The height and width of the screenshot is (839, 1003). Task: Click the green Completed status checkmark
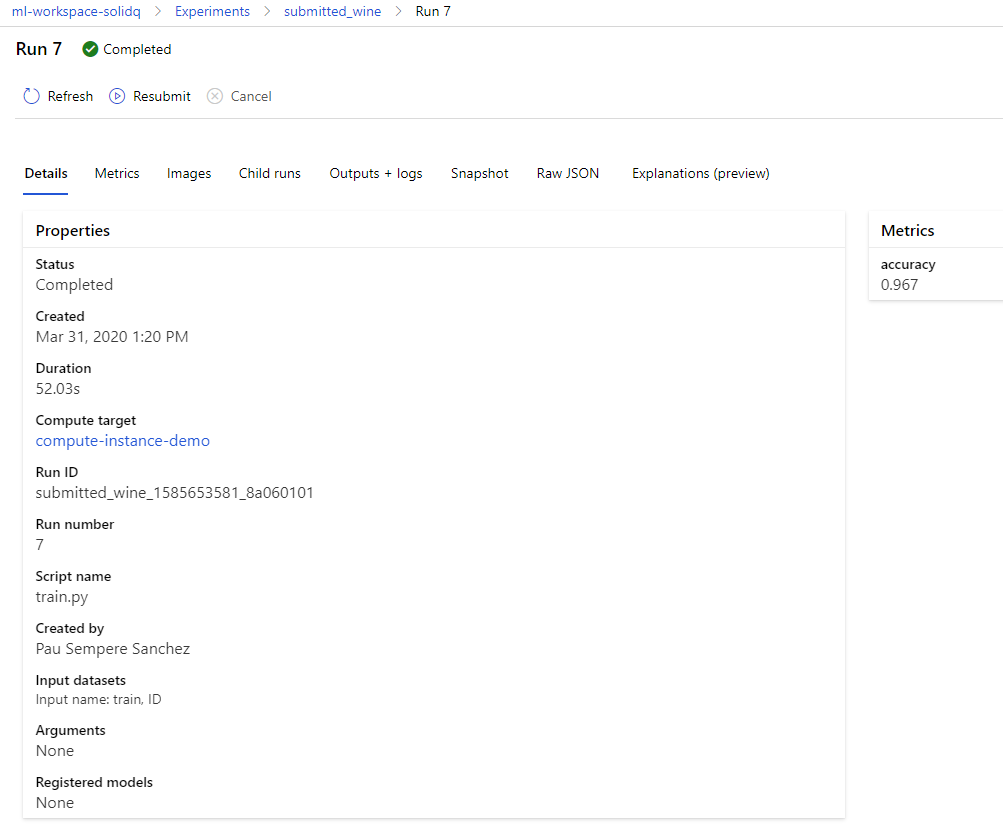(x=89, y=48)
